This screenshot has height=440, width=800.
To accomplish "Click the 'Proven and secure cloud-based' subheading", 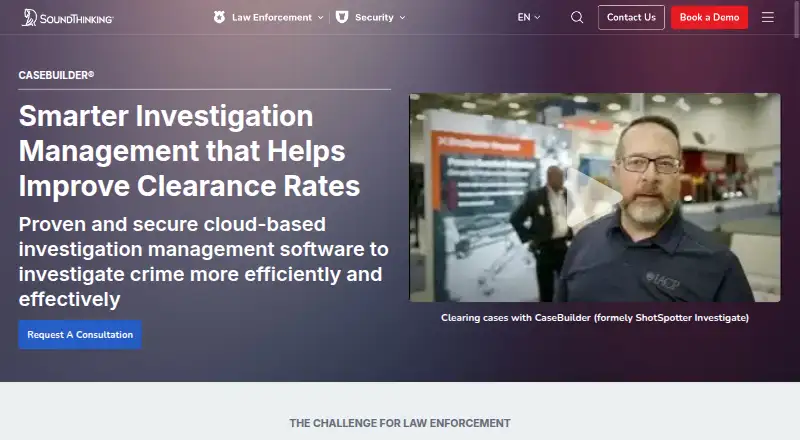I will pos(204,261).
